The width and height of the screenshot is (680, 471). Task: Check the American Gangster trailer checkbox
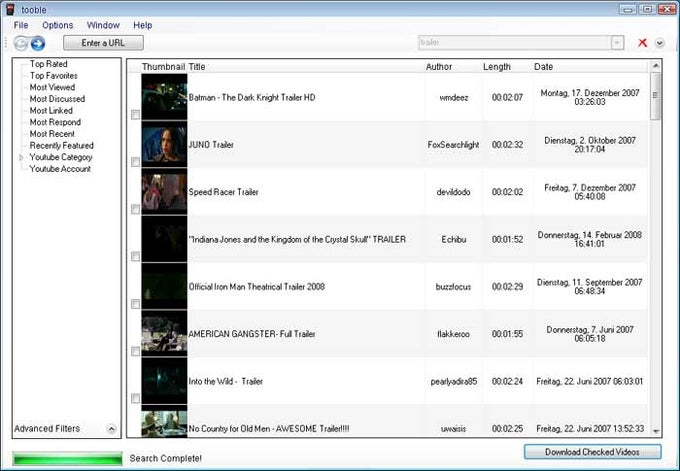[135, 351]
